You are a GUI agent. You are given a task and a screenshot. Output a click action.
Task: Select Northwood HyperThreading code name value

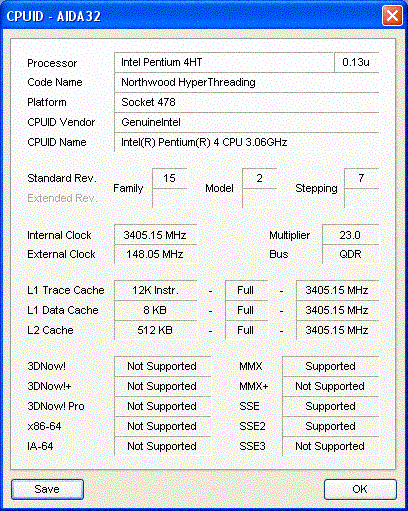247,82
